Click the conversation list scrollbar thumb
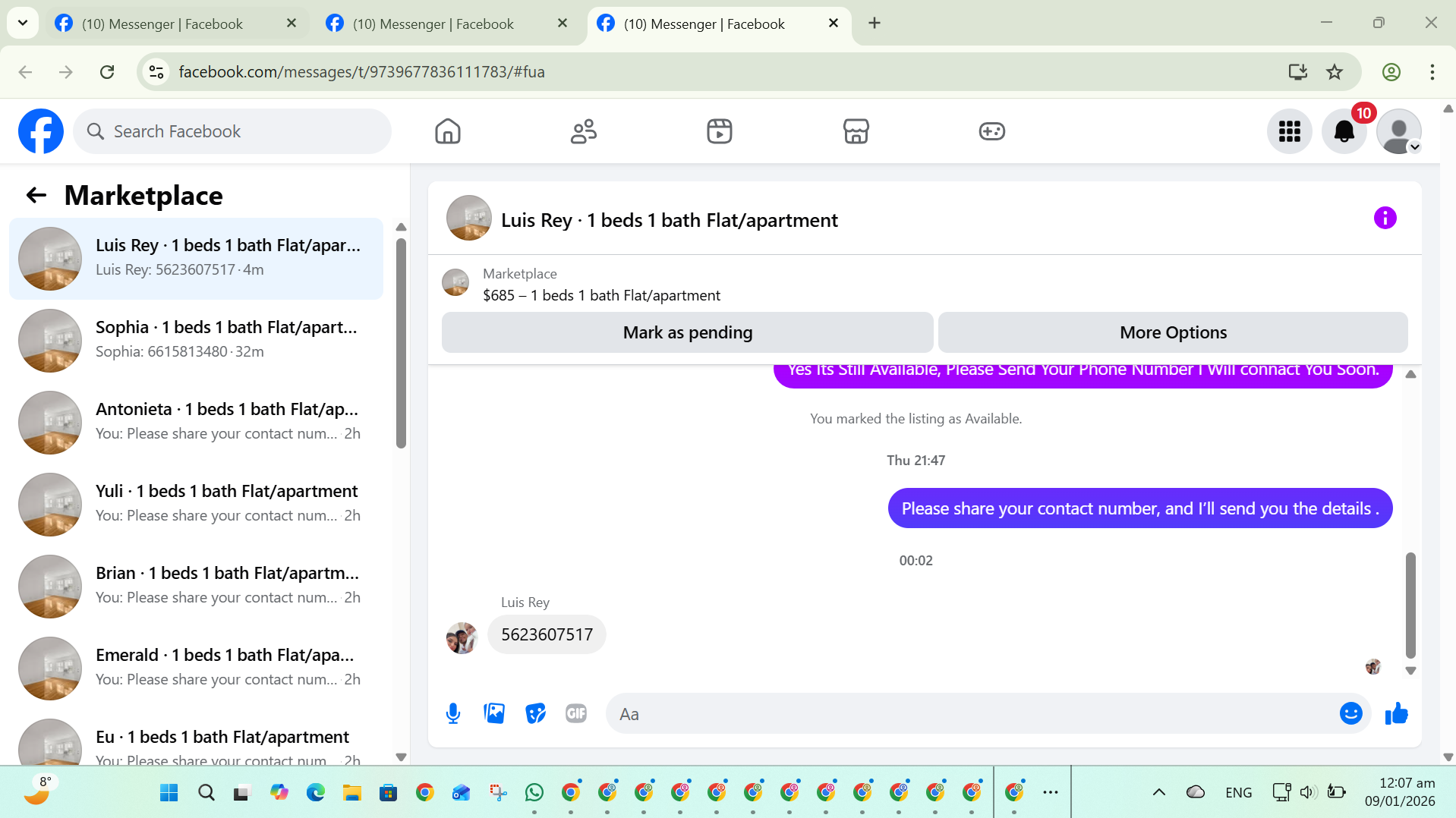This screenshot has width=1456, height=818. tap(401, 343)
